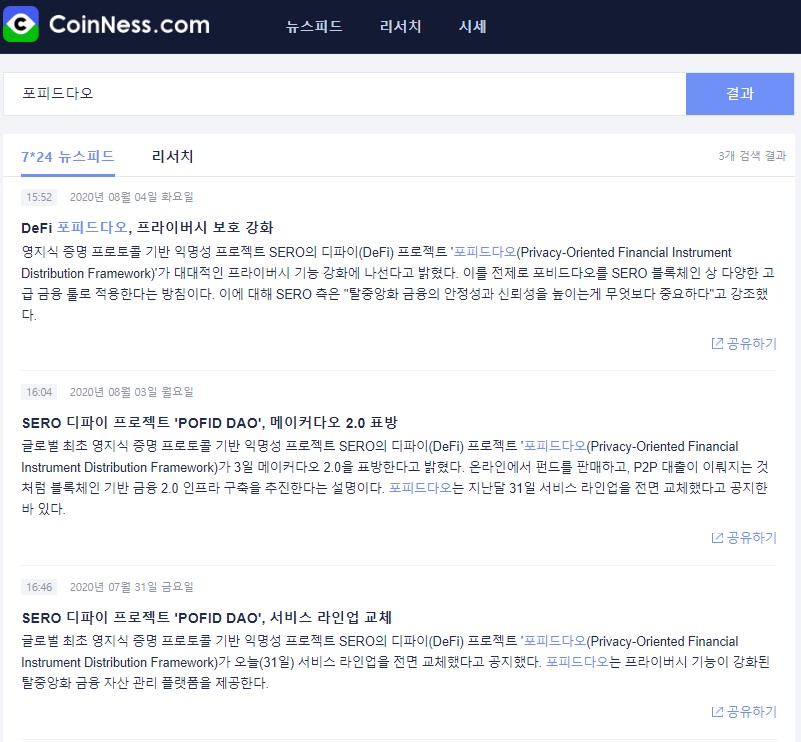Click the date 2020년 07월 31일 금요일

pos(132,587)
